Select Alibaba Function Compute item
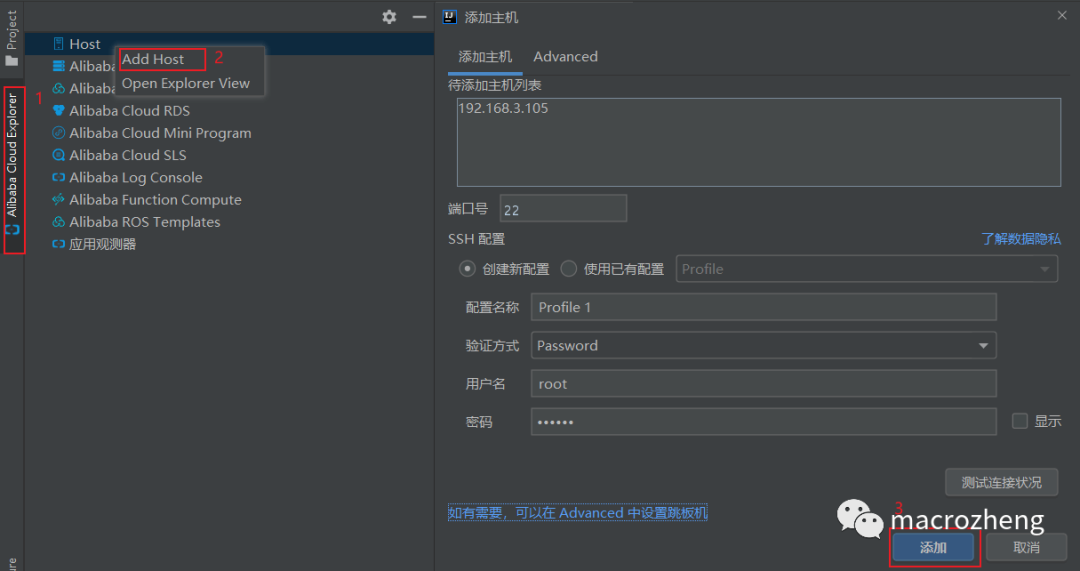Screen dimensions: 1080x571 click(x=155, y=200)
